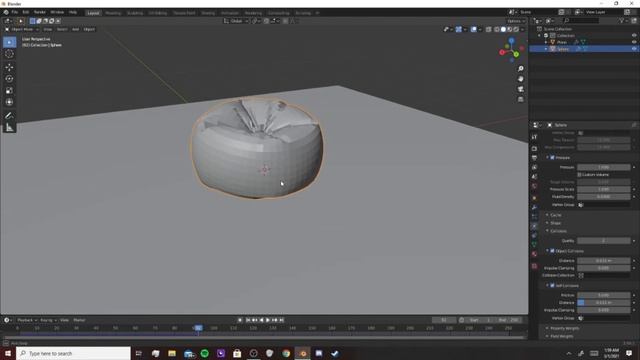Click the current frame marker on timeline
Screen dimensions: 640x360
click(198, 328)
